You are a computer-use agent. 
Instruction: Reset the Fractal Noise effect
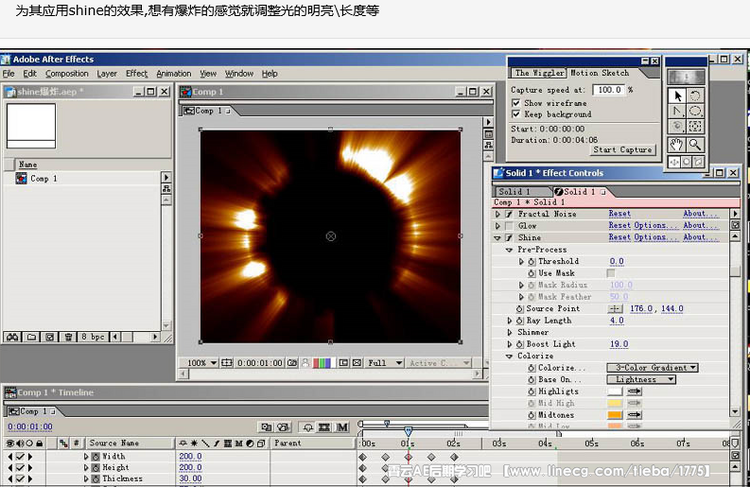tap(619, 214)
